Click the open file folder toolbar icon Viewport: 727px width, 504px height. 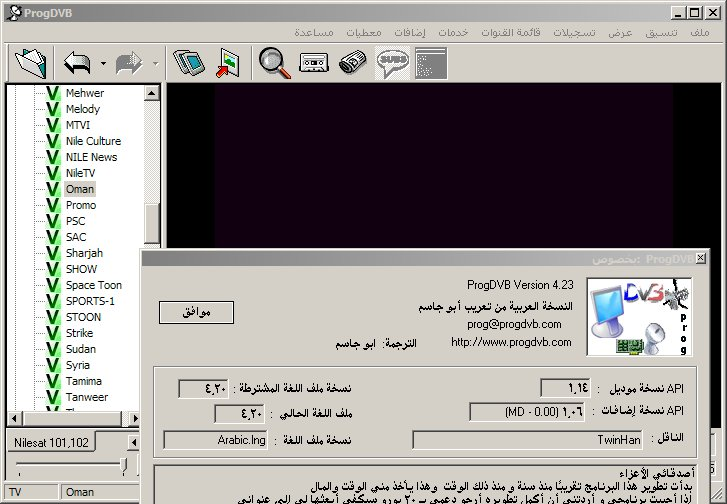pyautogui.click(x=32, y=63)
